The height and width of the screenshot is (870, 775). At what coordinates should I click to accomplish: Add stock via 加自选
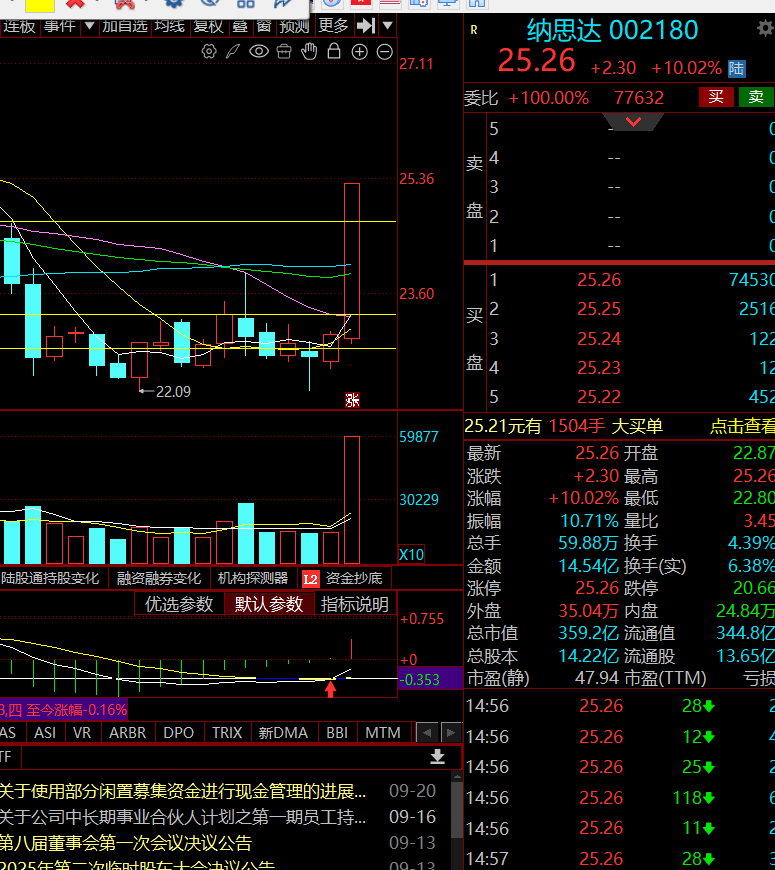pos(125,26)
